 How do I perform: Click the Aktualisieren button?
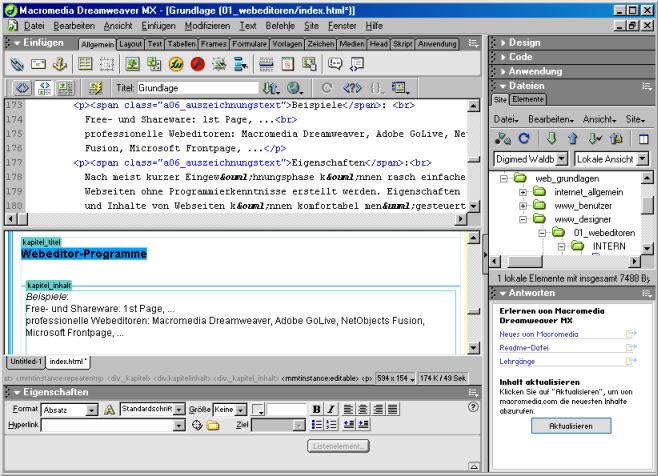click(571, 426)
